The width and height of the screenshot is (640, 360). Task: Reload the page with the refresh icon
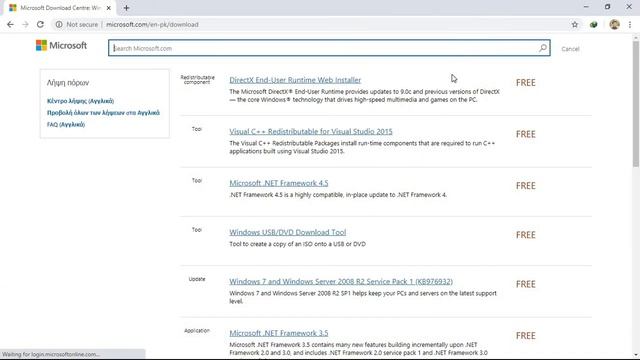point(40,24)
